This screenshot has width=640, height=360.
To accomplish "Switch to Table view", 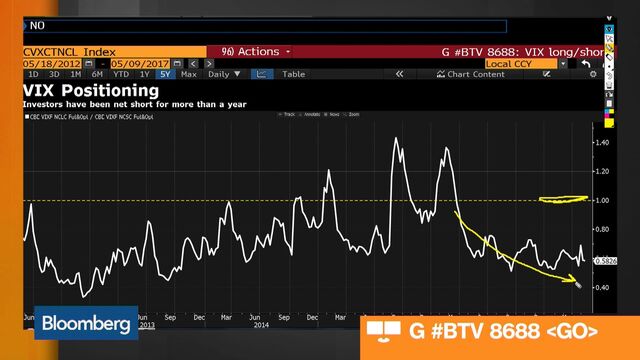I will click(x=293, y=74).
